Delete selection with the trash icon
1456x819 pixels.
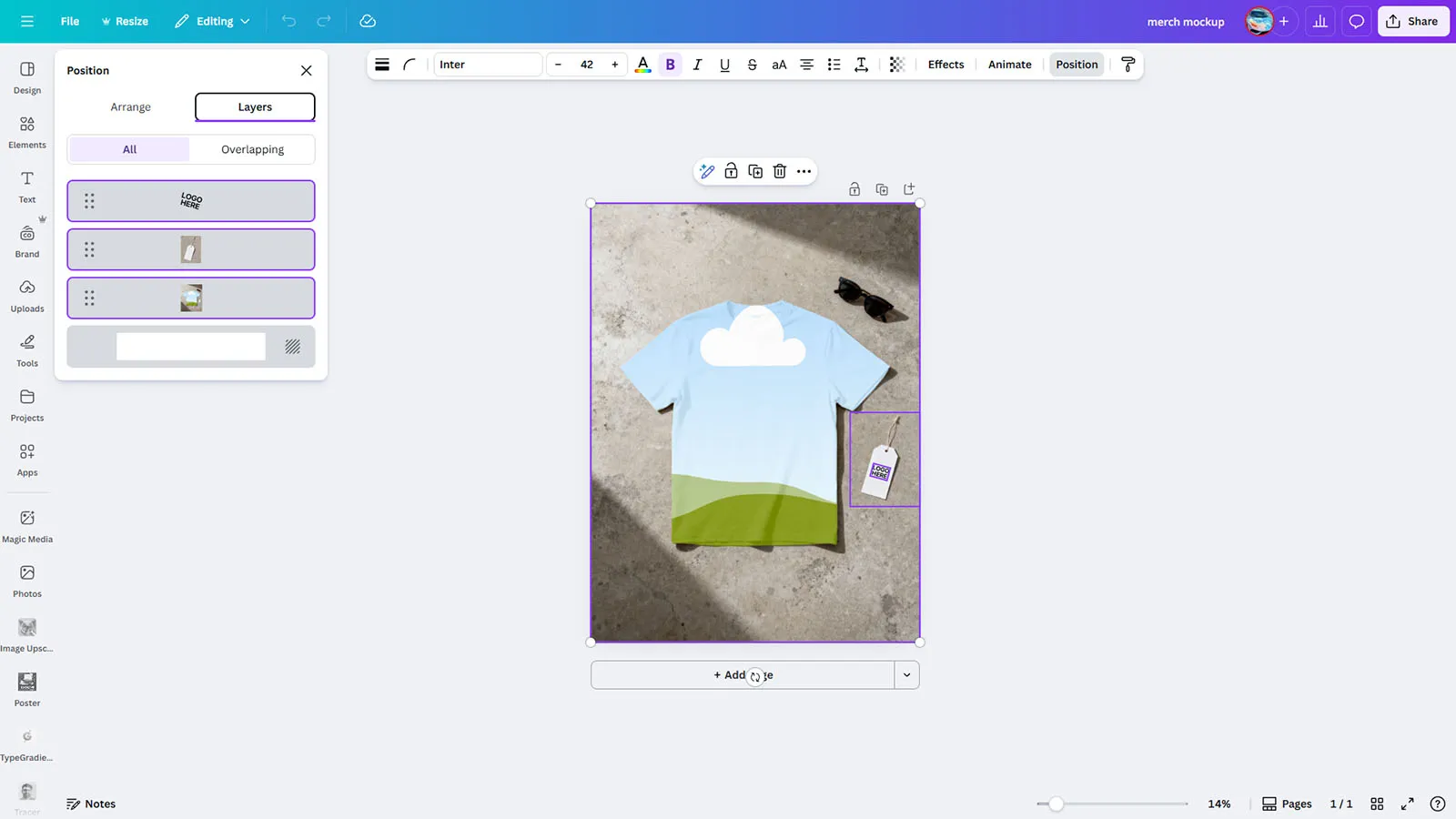tap(780, 171)
